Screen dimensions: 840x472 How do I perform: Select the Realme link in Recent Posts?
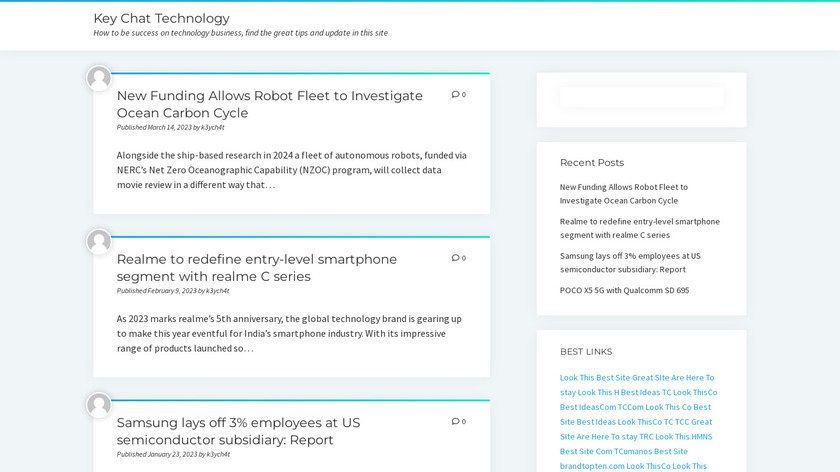639,228
